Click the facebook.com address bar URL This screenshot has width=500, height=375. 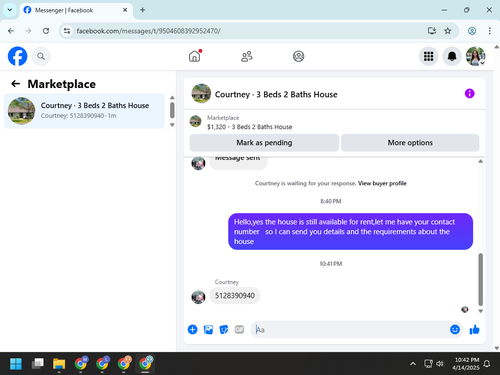(x=148, y=31)
